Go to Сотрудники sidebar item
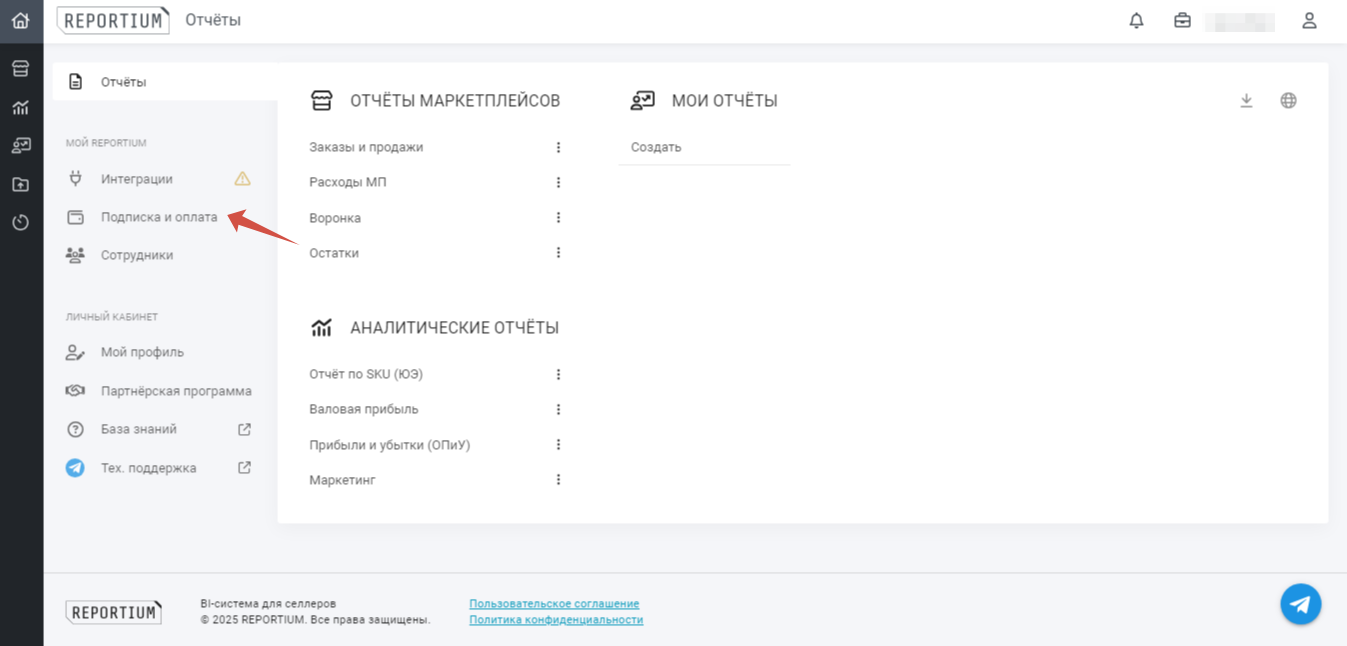 tap(137, 255)
